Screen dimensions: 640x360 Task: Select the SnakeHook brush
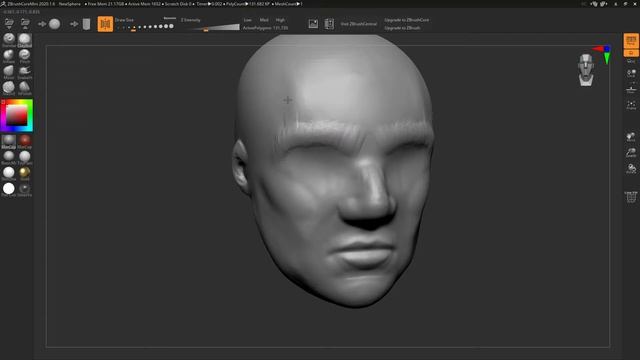pos(24,72)
